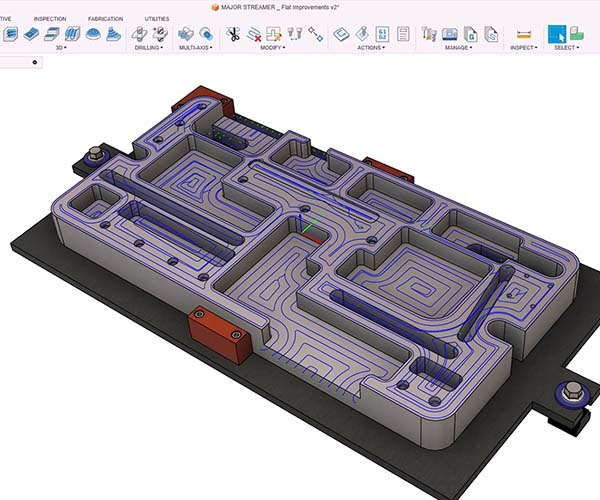The height and width of the screenshot is (500, 600).
Task: Choose the second Multi-Axis rotary toolpath icon
Action: [x=206, y=34]
